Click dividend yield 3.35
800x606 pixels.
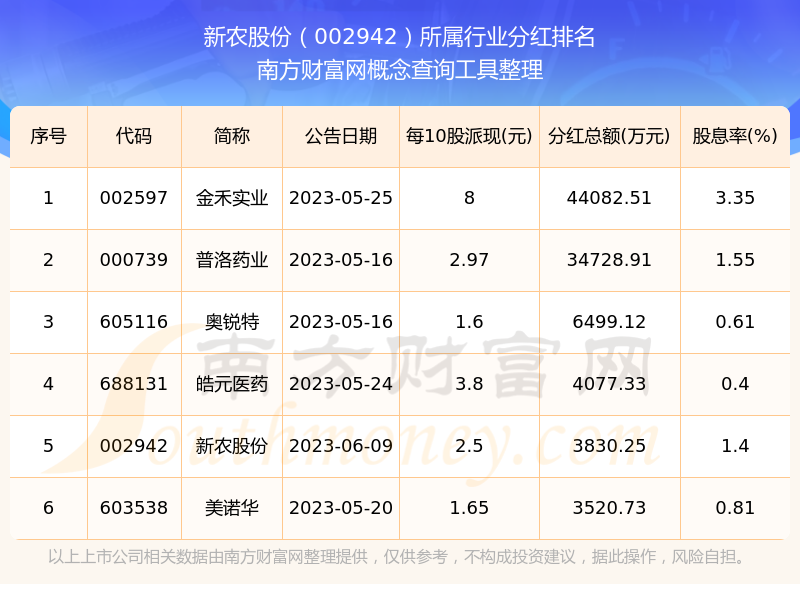coord(735,198)
